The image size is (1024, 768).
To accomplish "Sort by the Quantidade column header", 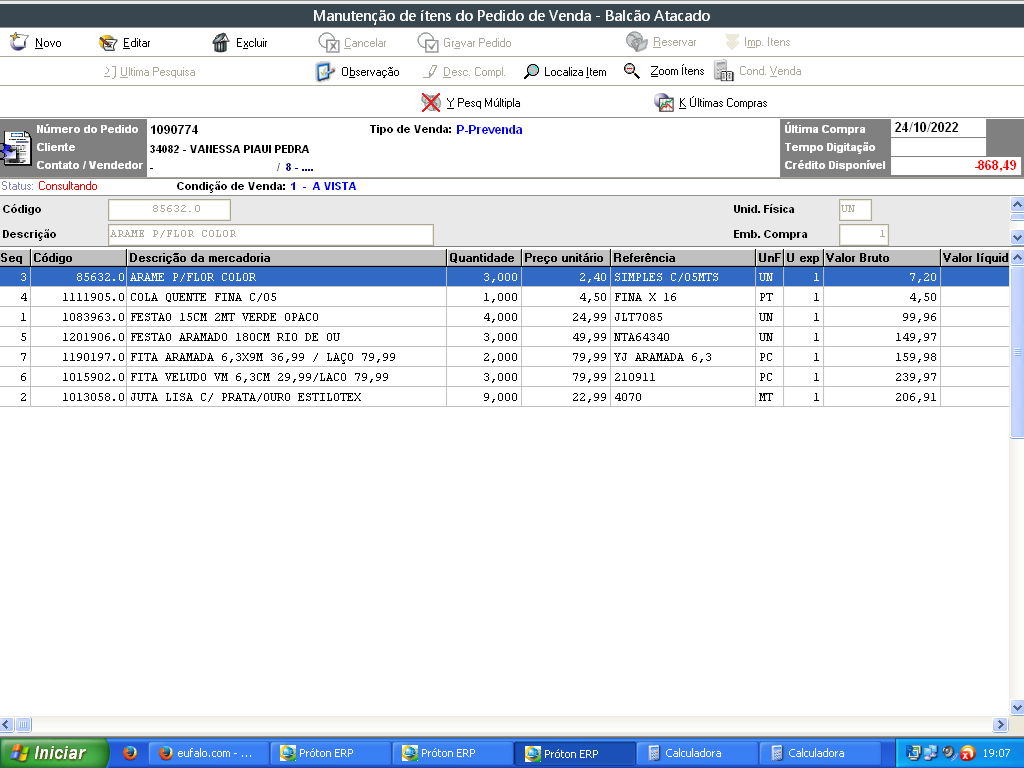I will (482, 258).
